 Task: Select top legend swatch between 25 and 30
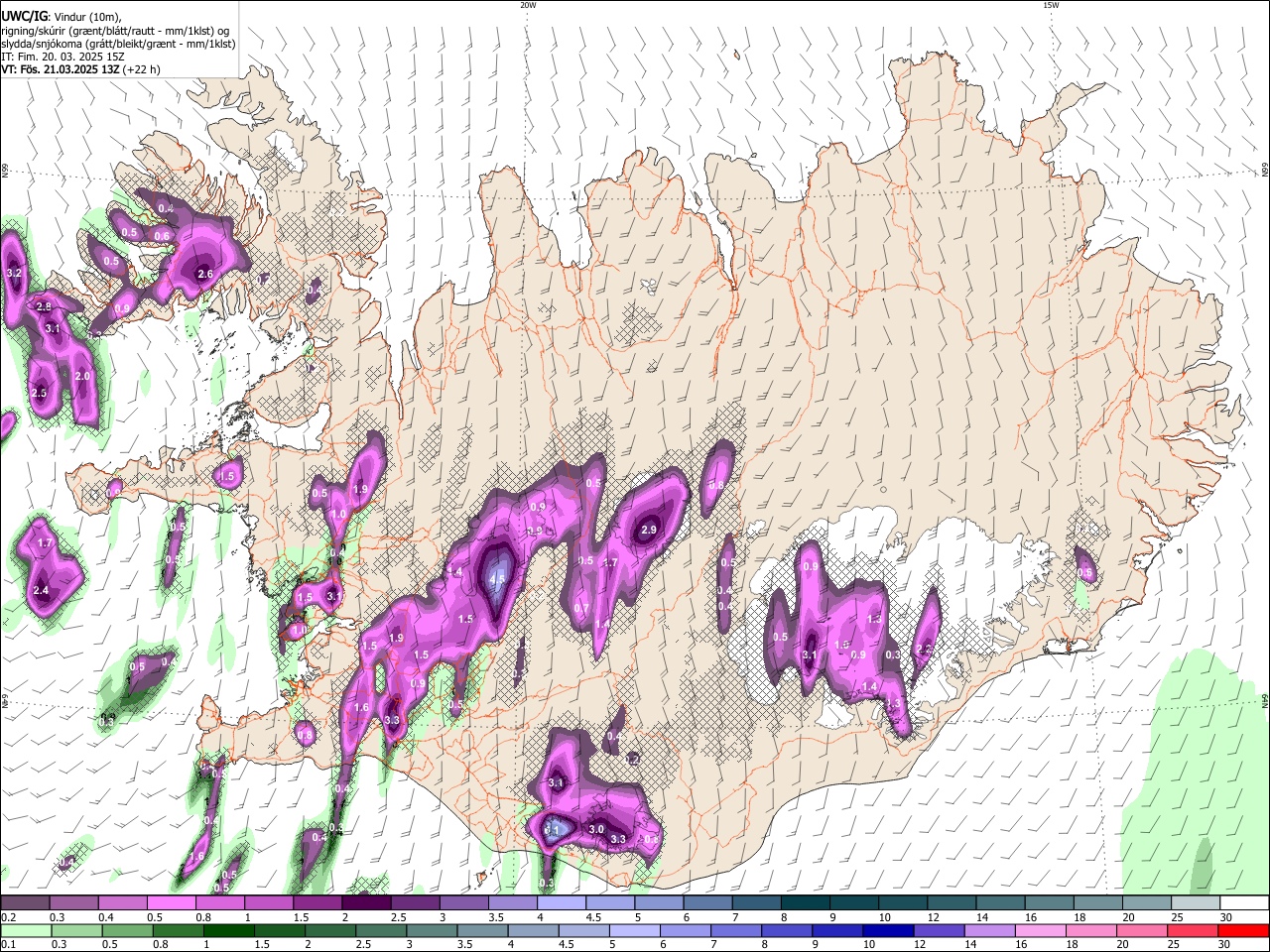pyautogui.click(x=1195, y=903)
